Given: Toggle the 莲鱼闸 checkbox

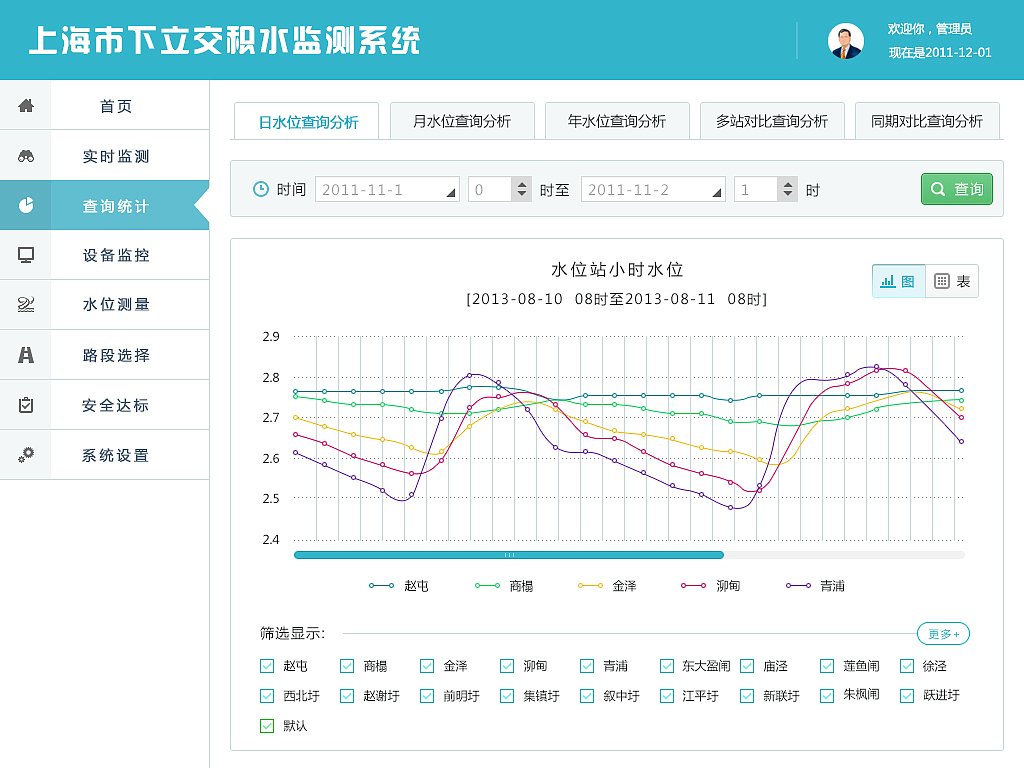Looking at the screenshot, I should click(827, 665).
